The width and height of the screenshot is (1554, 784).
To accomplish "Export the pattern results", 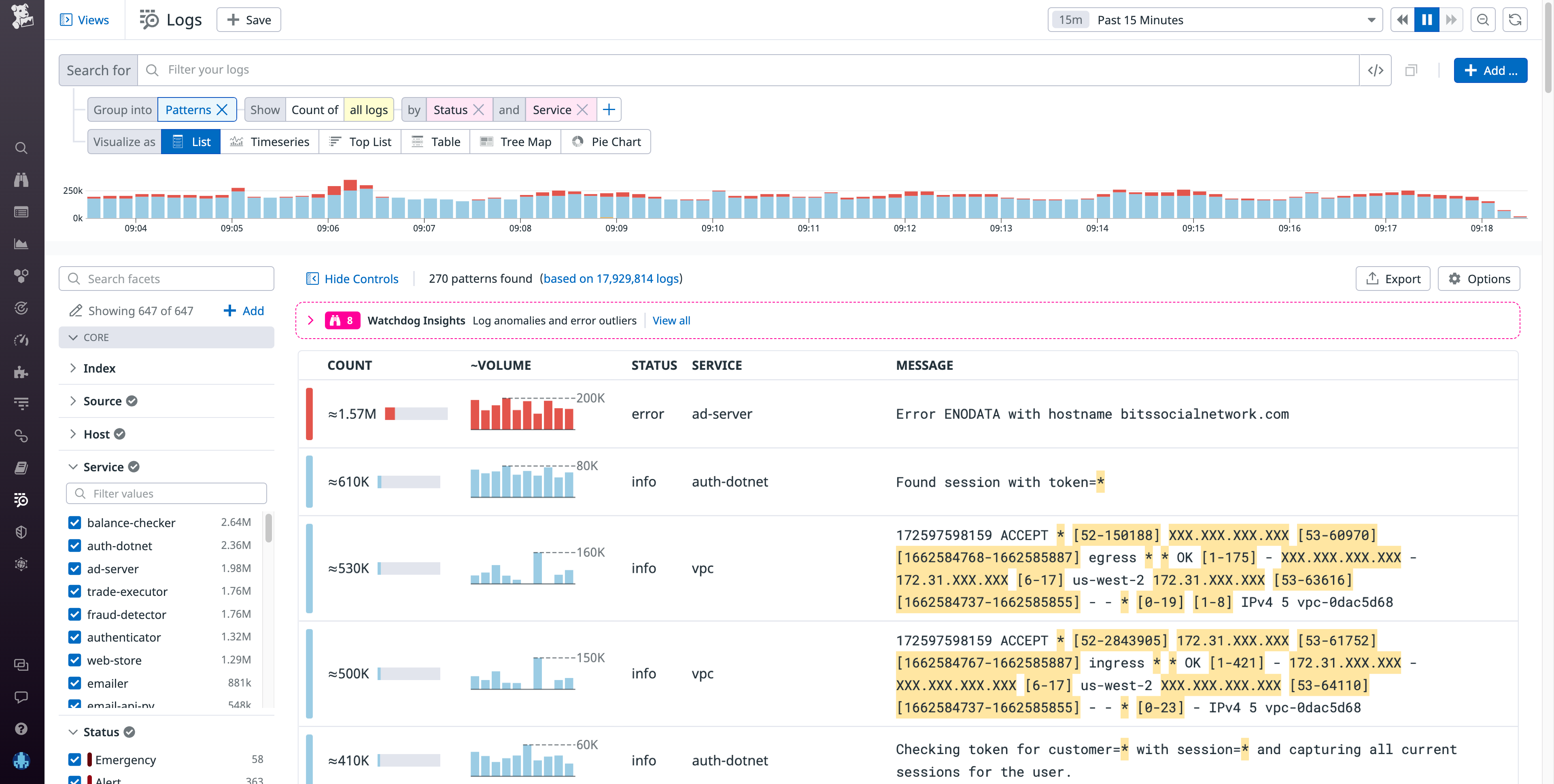I will 1393,278.
